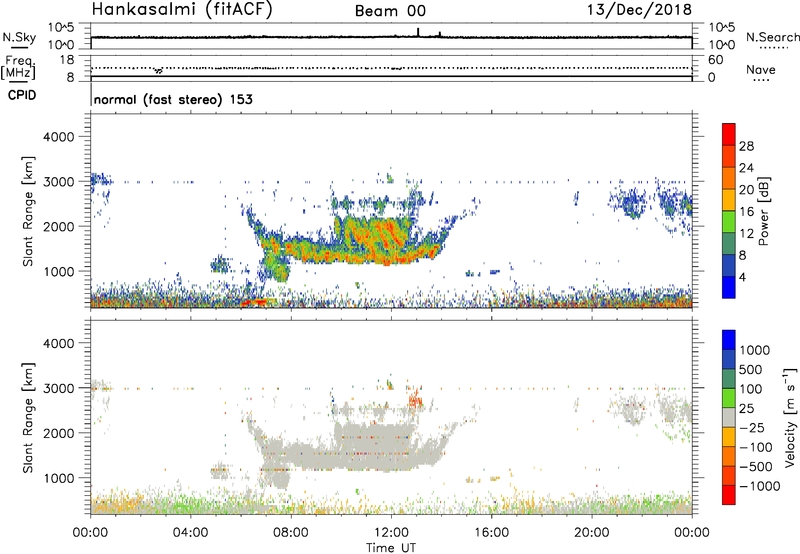Click the '20:00' time axis tick label

click(x=591, y=533)
